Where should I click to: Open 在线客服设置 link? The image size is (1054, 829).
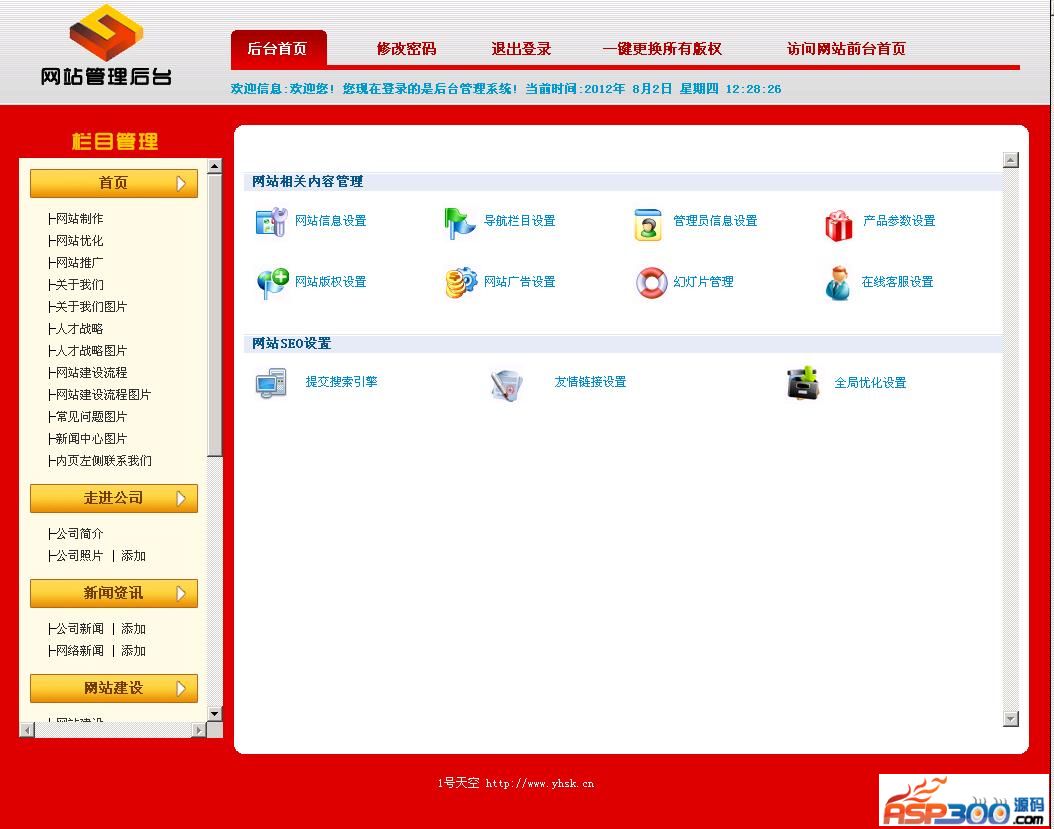pyautogui.click(x=897, y=282)
